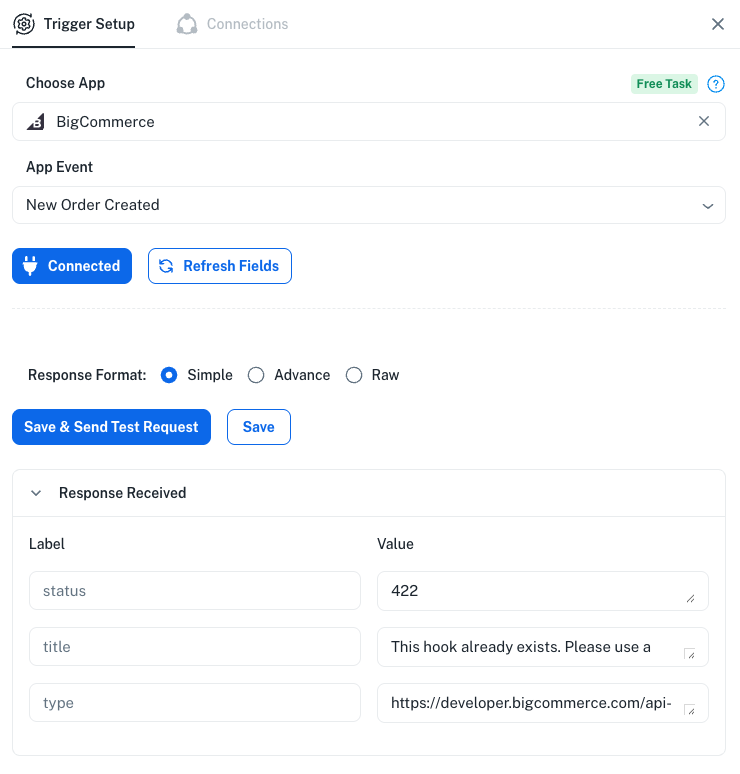Click the plug icon on Connected
Image resolution: width=740 pixels, height=774 pixels.
tap(30, 266)
